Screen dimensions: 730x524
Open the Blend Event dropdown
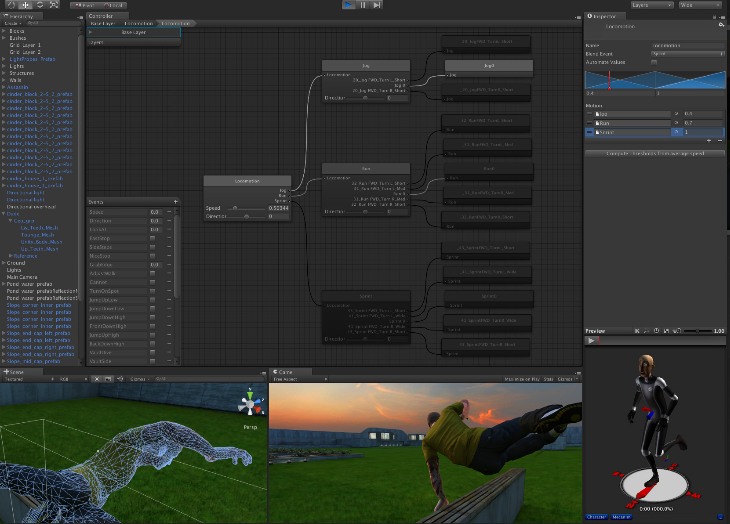[x=686, y=54]
